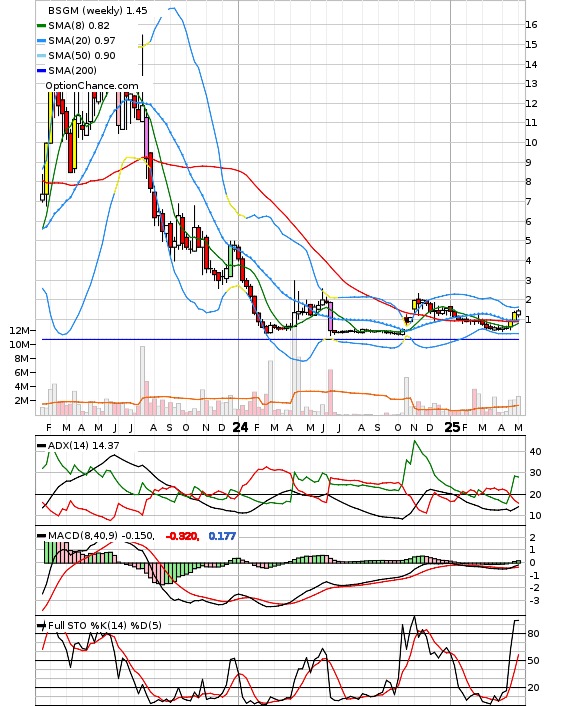Click the bold 24 year marker

click(240, 427)
